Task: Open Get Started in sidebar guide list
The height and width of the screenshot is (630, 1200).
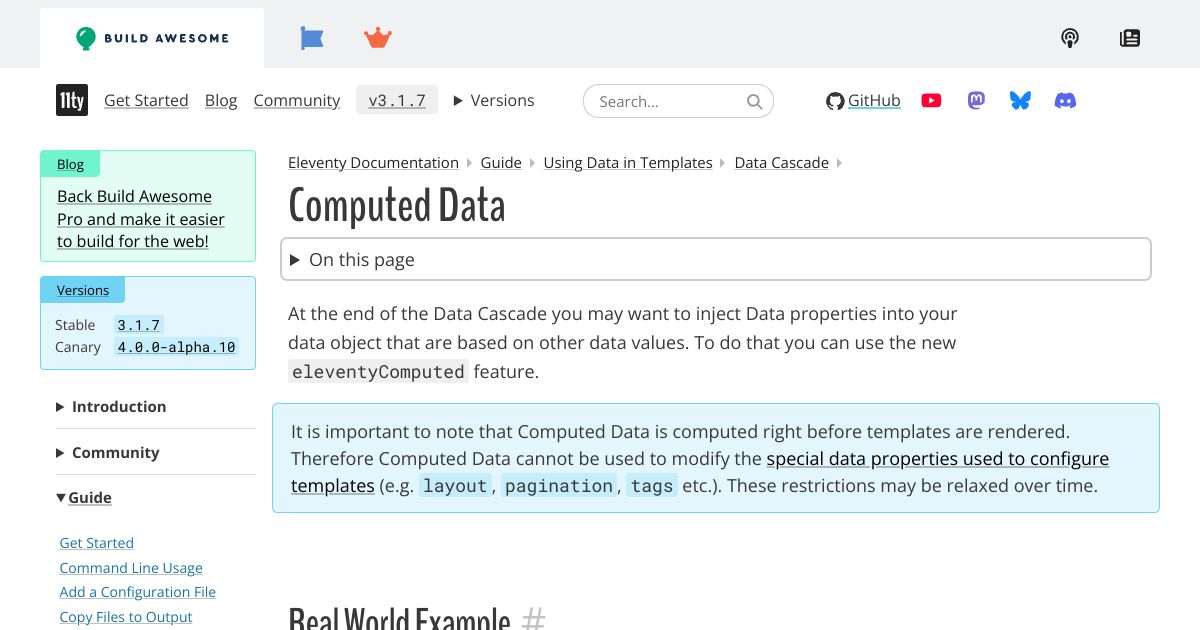Action: [97, 543]
